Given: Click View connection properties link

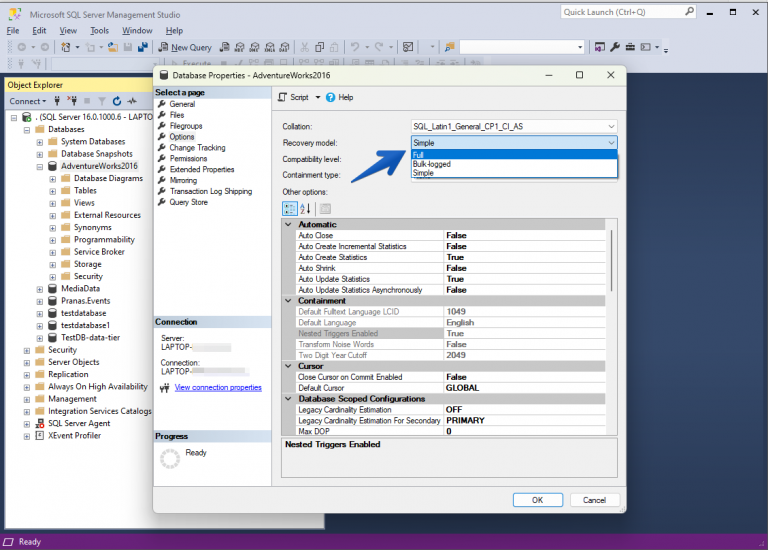Looking at the screenshot, I should click(x=218, y=387).
